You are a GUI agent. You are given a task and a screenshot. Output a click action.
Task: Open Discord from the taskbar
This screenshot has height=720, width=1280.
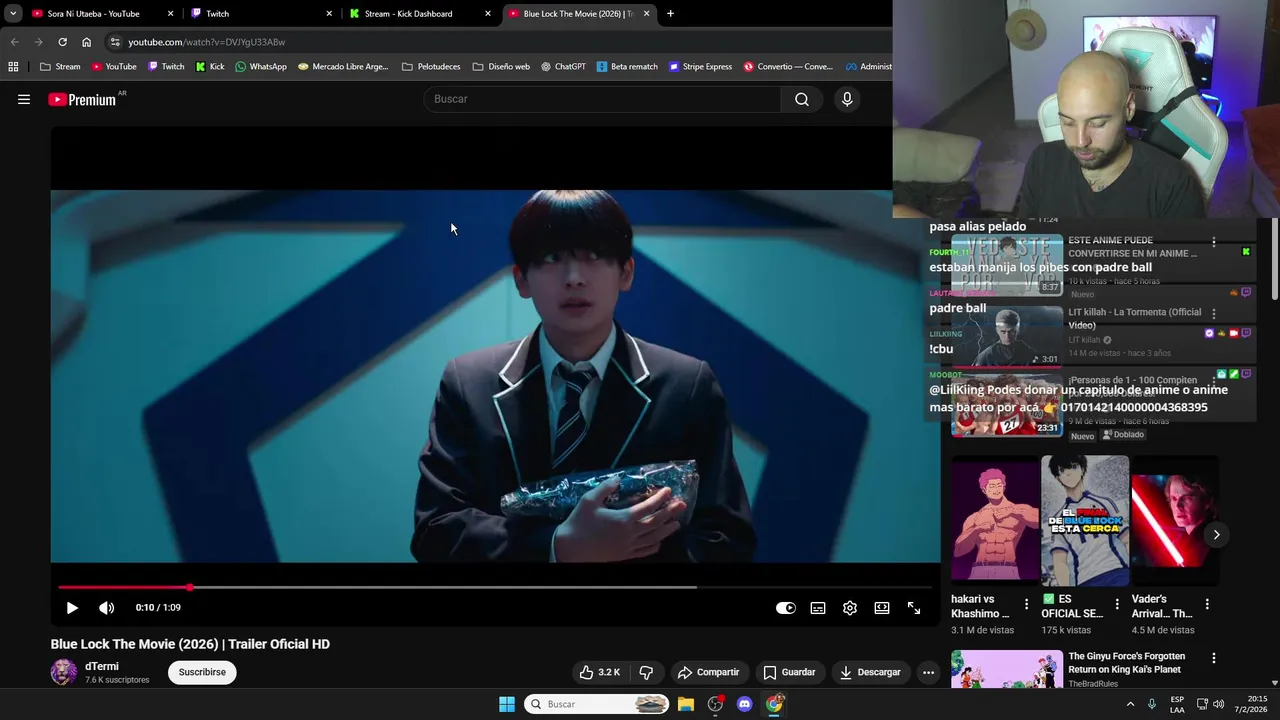744,704
